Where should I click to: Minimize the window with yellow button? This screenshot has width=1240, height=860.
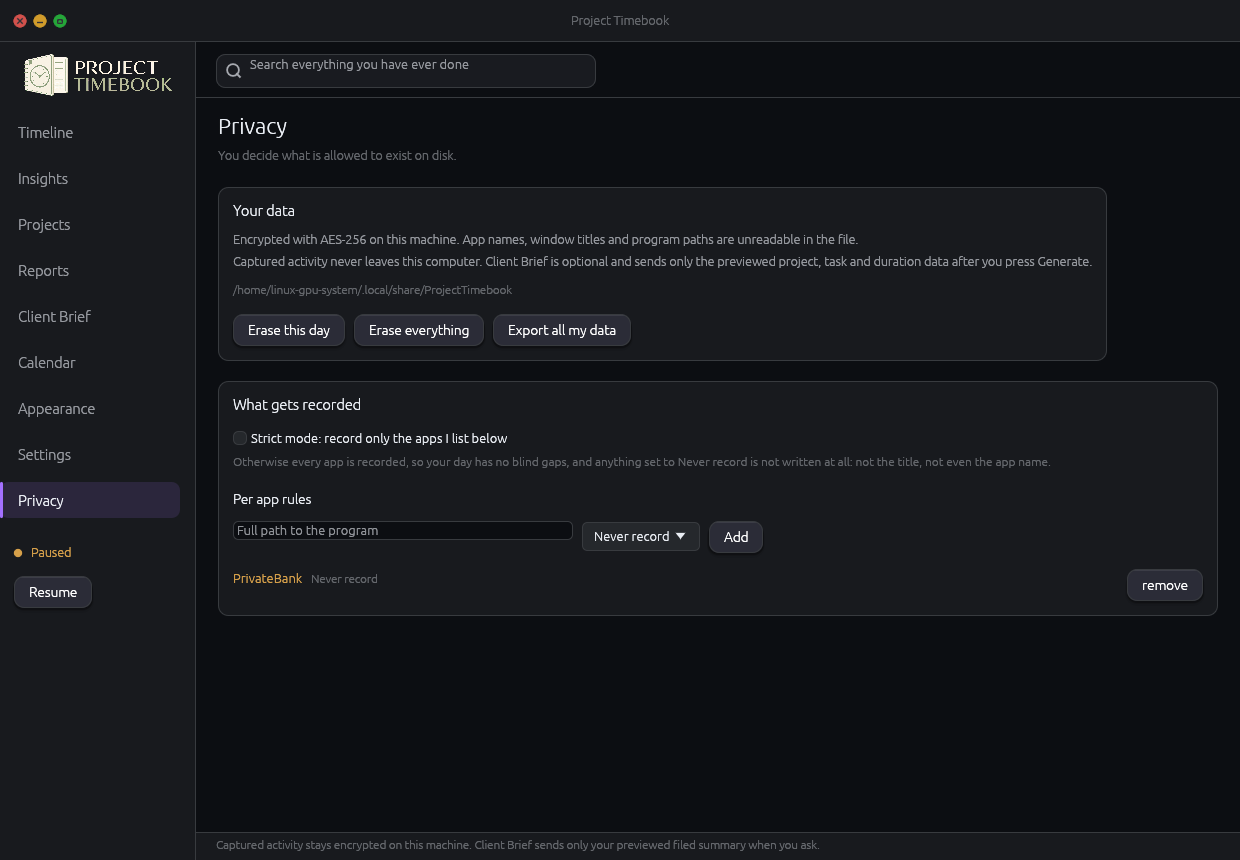click(x=40, y=21)
